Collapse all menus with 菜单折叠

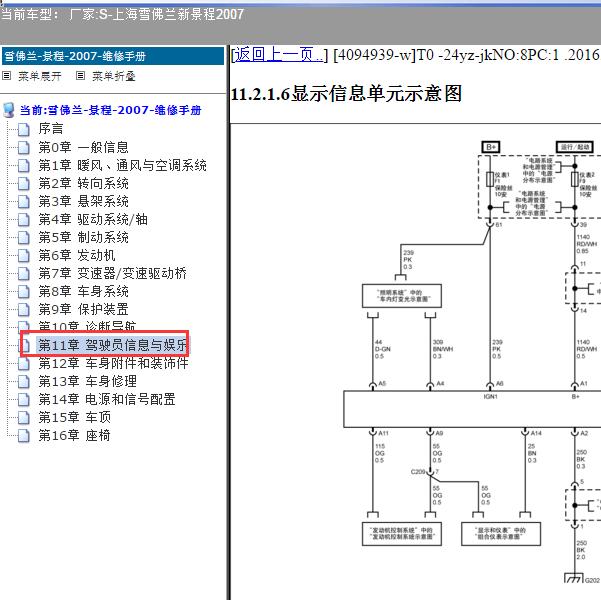(x=114, y=76)
